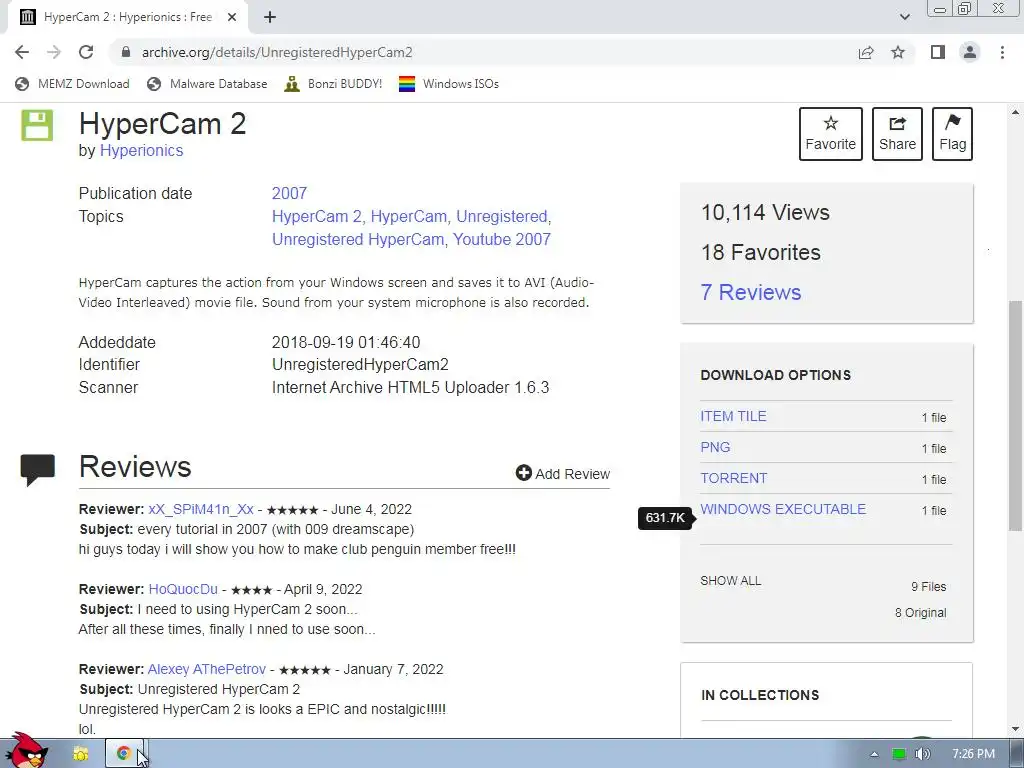Click the Chrome taskbar icon
The width and height of the screenshot is (1024, 768).
tap(123, 754)
